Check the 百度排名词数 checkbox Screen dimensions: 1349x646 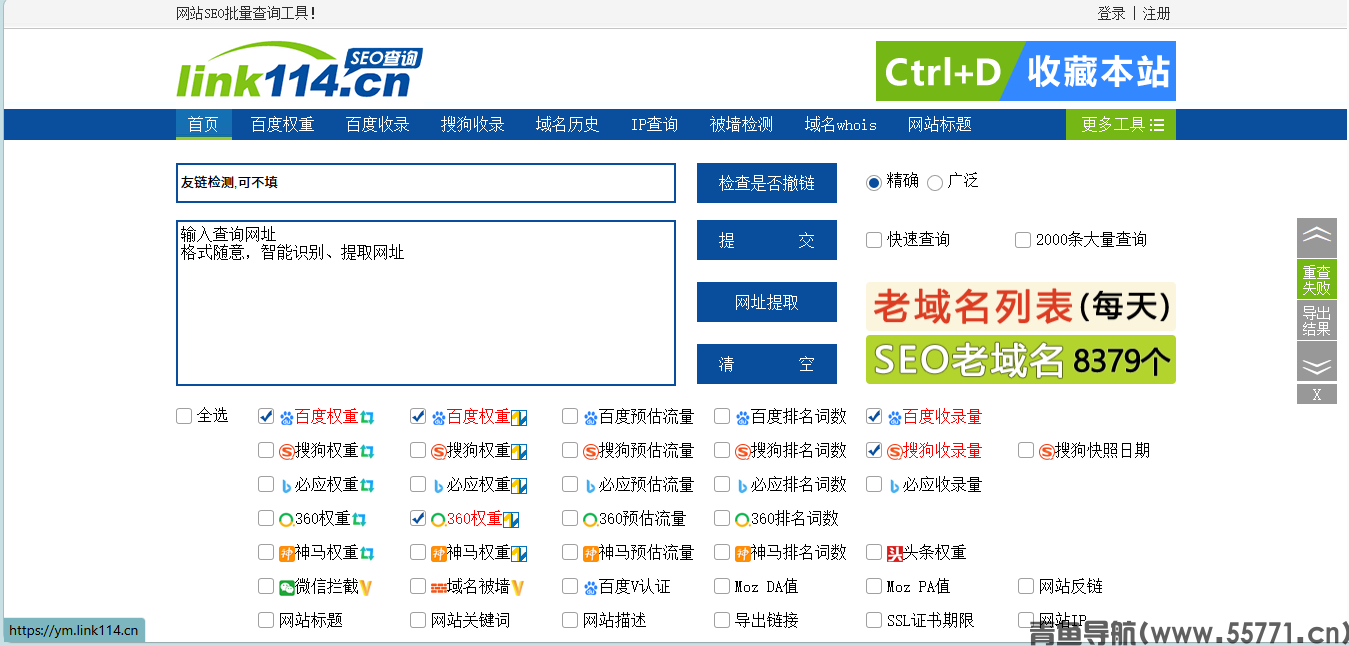pyautogui.click(x=722, y=416)
